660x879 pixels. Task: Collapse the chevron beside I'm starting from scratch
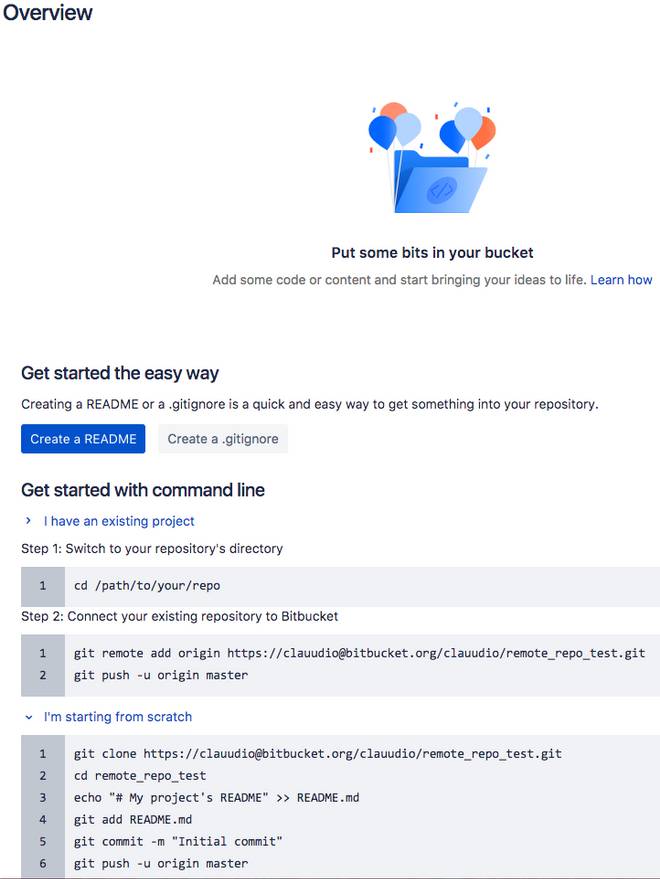point(28,717)
